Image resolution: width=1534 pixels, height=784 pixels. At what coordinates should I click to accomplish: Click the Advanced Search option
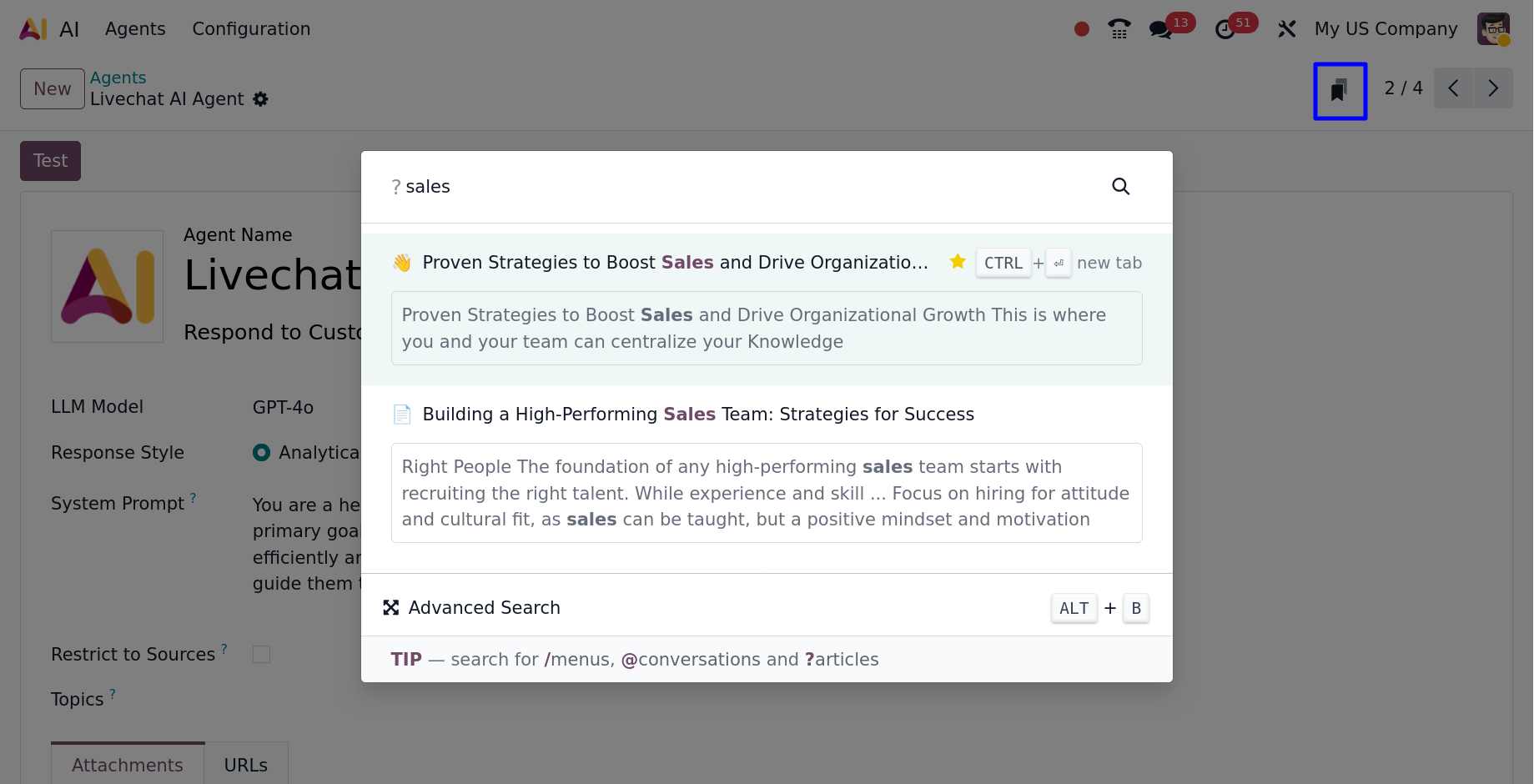pos(484,608)
